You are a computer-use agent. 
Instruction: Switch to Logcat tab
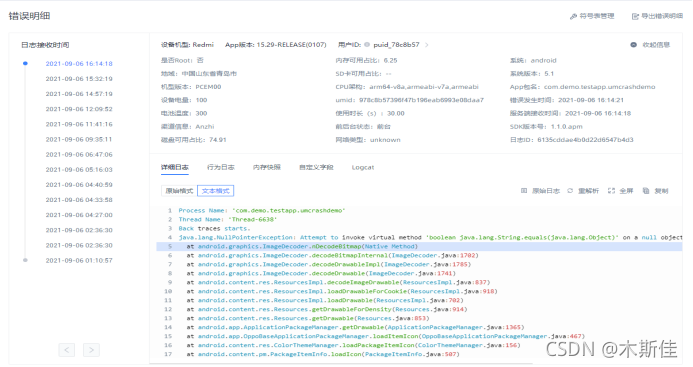click(x=363, y=167)
